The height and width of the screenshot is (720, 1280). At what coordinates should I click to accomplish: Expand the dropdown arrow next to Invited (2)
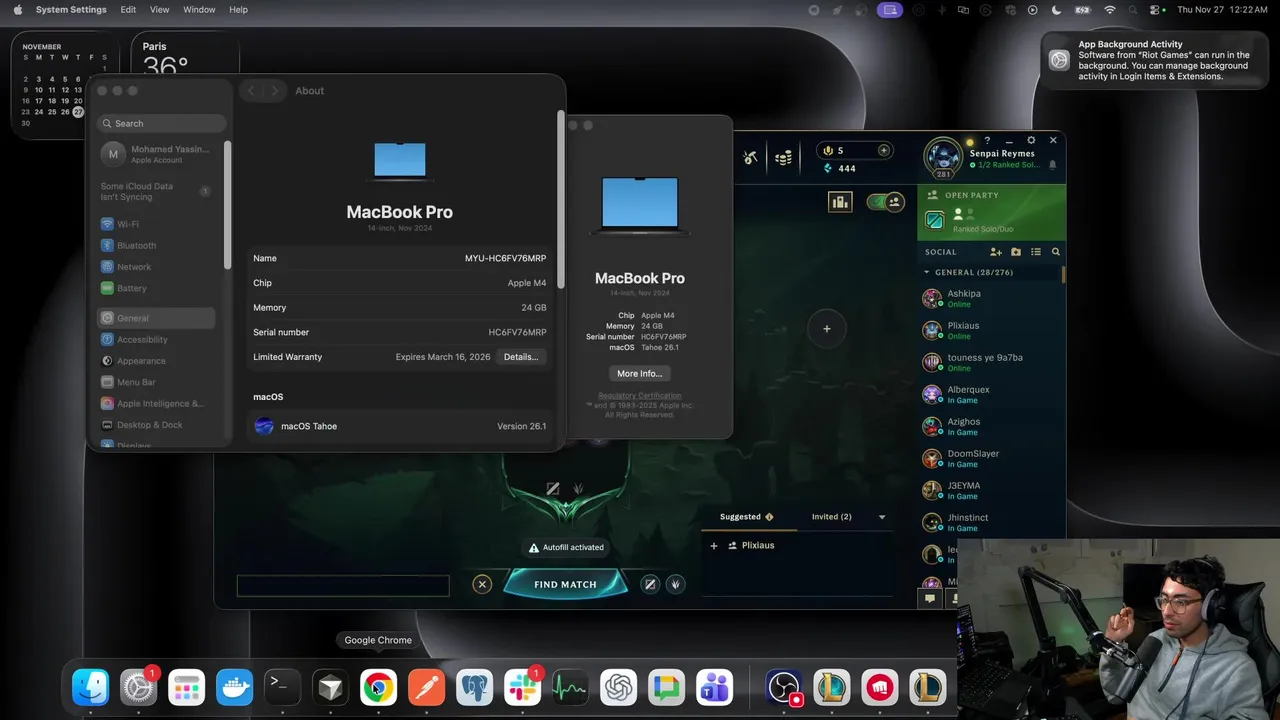pos(882,517)
